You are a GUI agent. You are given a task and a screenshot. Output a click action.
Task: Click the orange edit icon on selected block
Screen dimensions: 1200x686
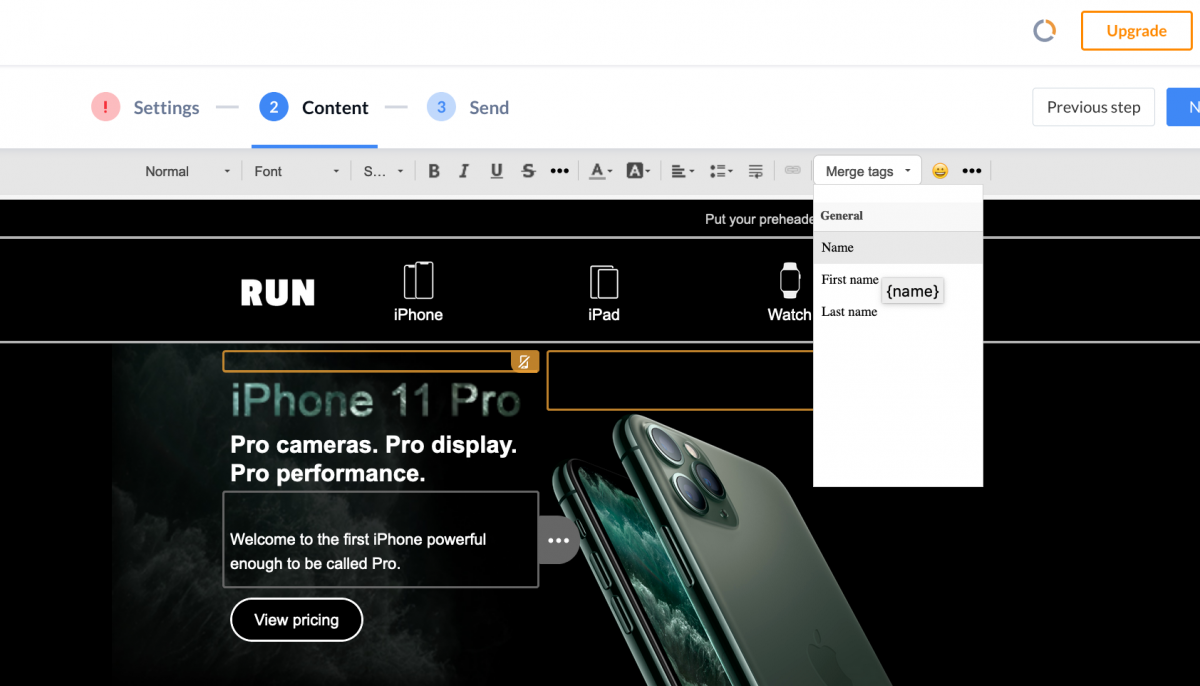click(524, 361)
